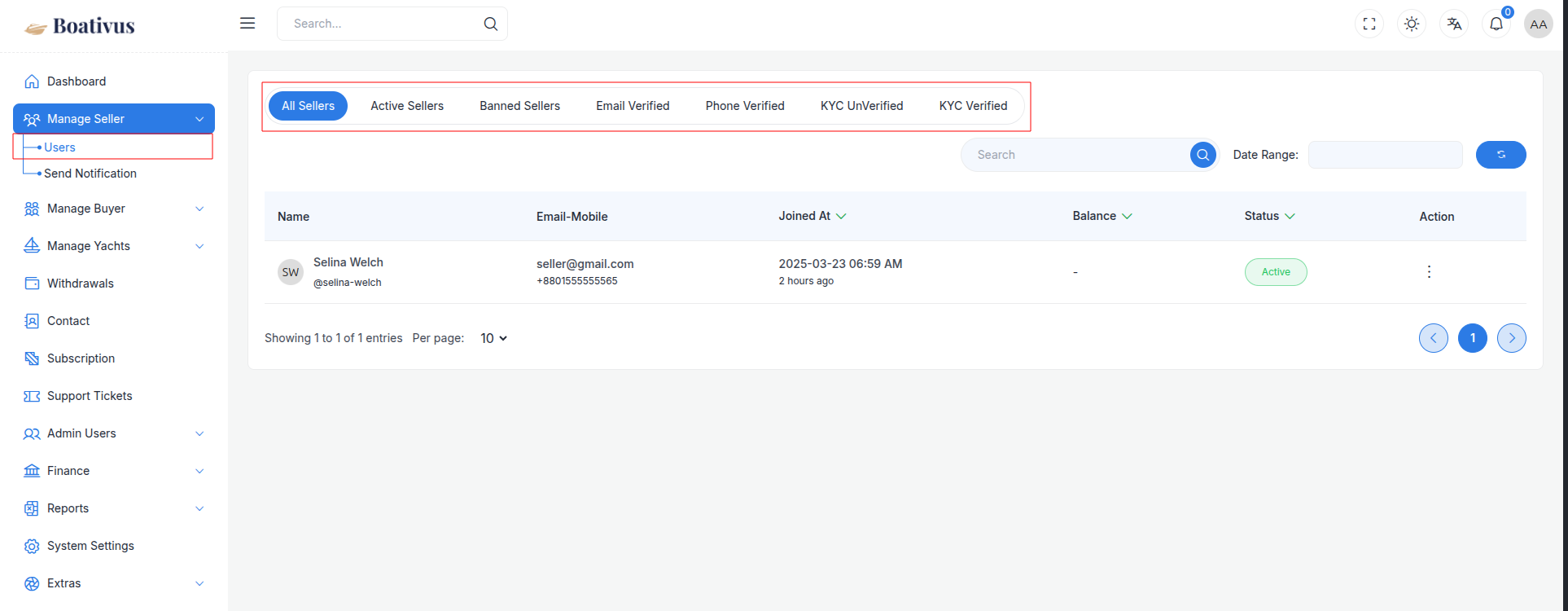Click the Active status badge
This screenshot has height=611, width=1568.
click(x=1276, y=272)
